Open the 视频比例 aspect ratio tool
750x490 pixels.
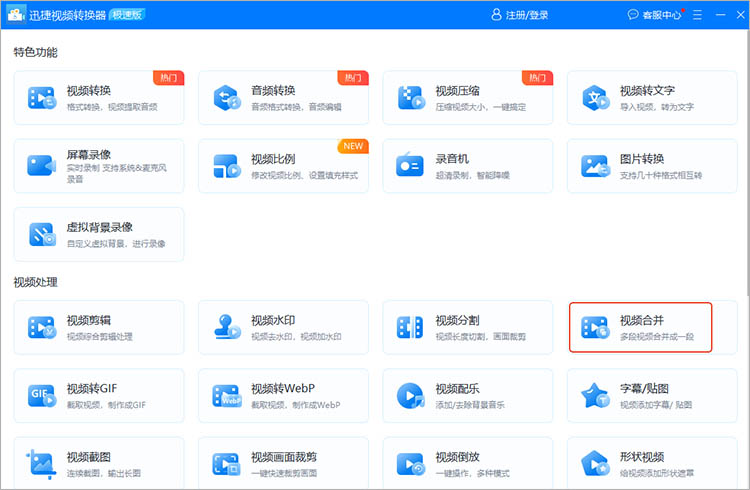point(283,165)
